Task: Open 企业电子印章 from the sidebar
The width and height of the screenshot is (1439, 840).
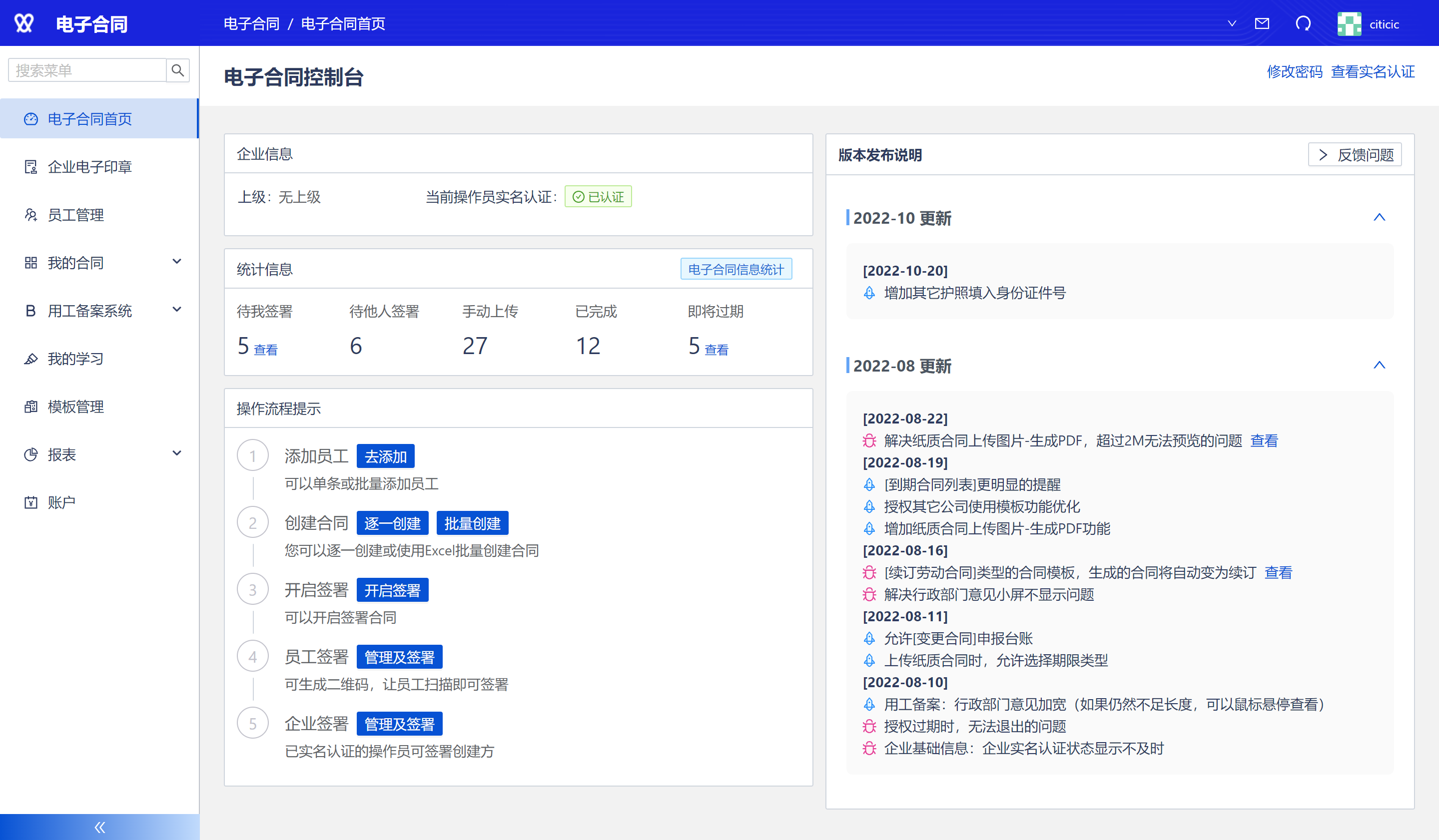Action: click(x=89, y=167)
